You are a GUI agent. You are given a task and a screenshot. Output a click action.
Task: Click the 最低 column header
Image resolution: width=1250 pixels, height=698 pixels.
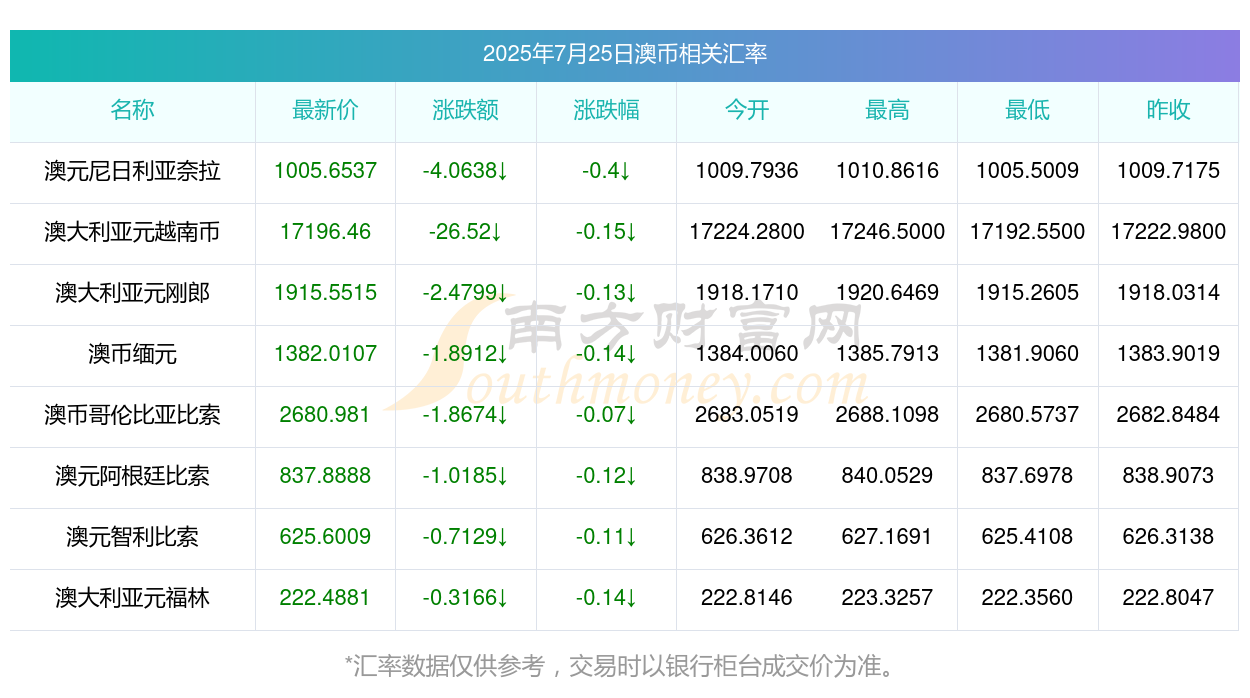[x=1028, y=110]
